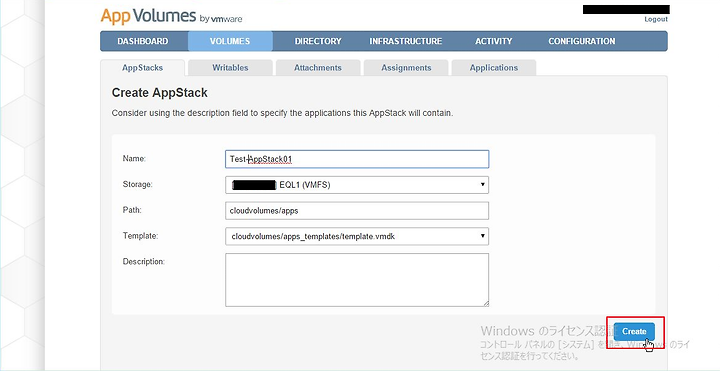Click the Create button

634,332
